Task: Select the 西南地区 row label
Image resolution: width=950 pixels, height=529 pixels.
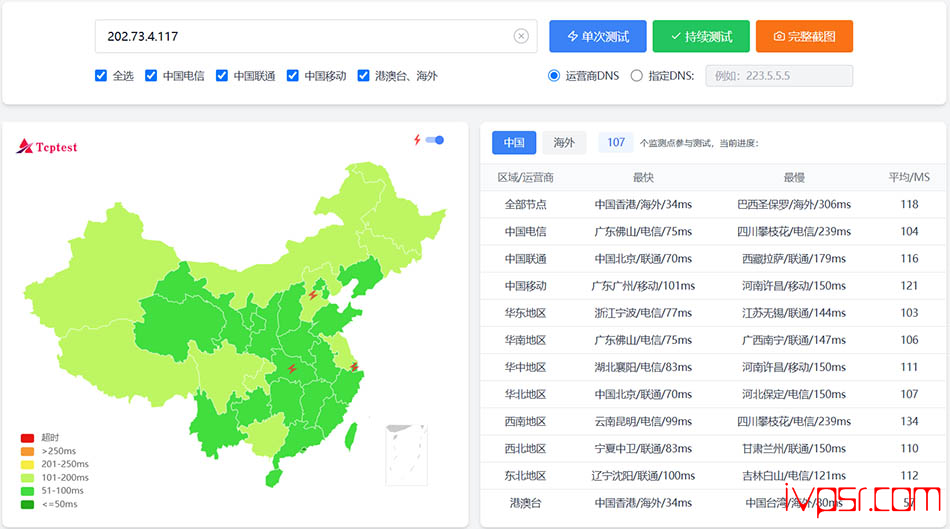Action: (x=525, y=422)
